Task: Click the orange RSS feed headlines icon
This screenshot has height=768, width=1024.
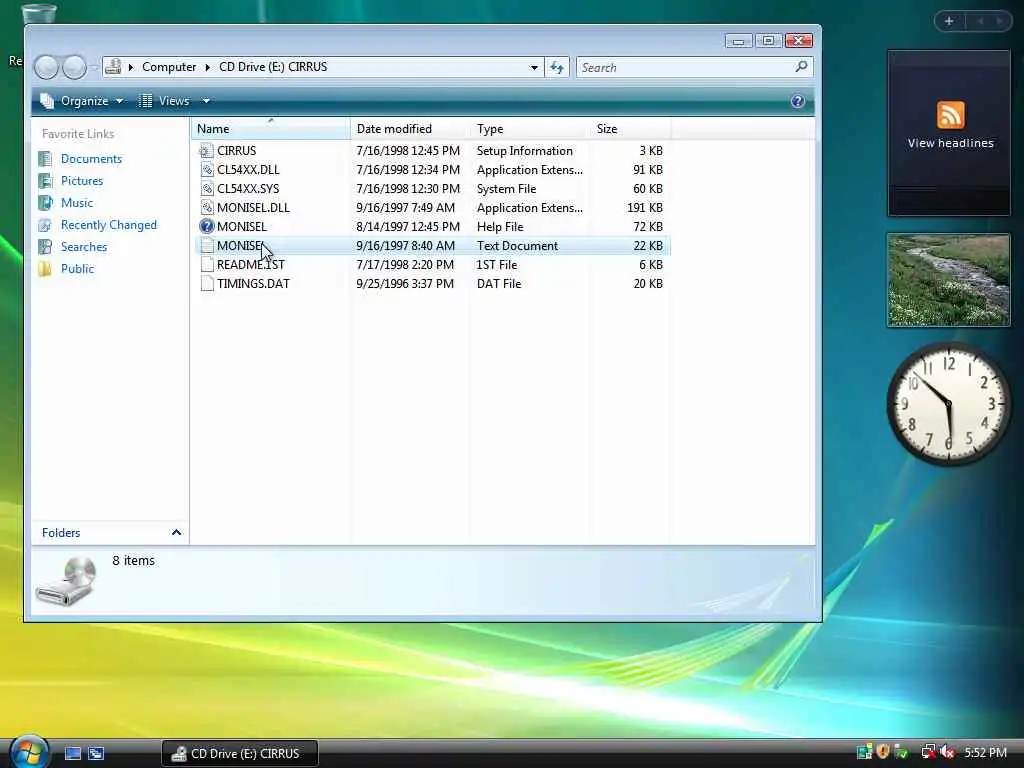Action: [950, 115]
